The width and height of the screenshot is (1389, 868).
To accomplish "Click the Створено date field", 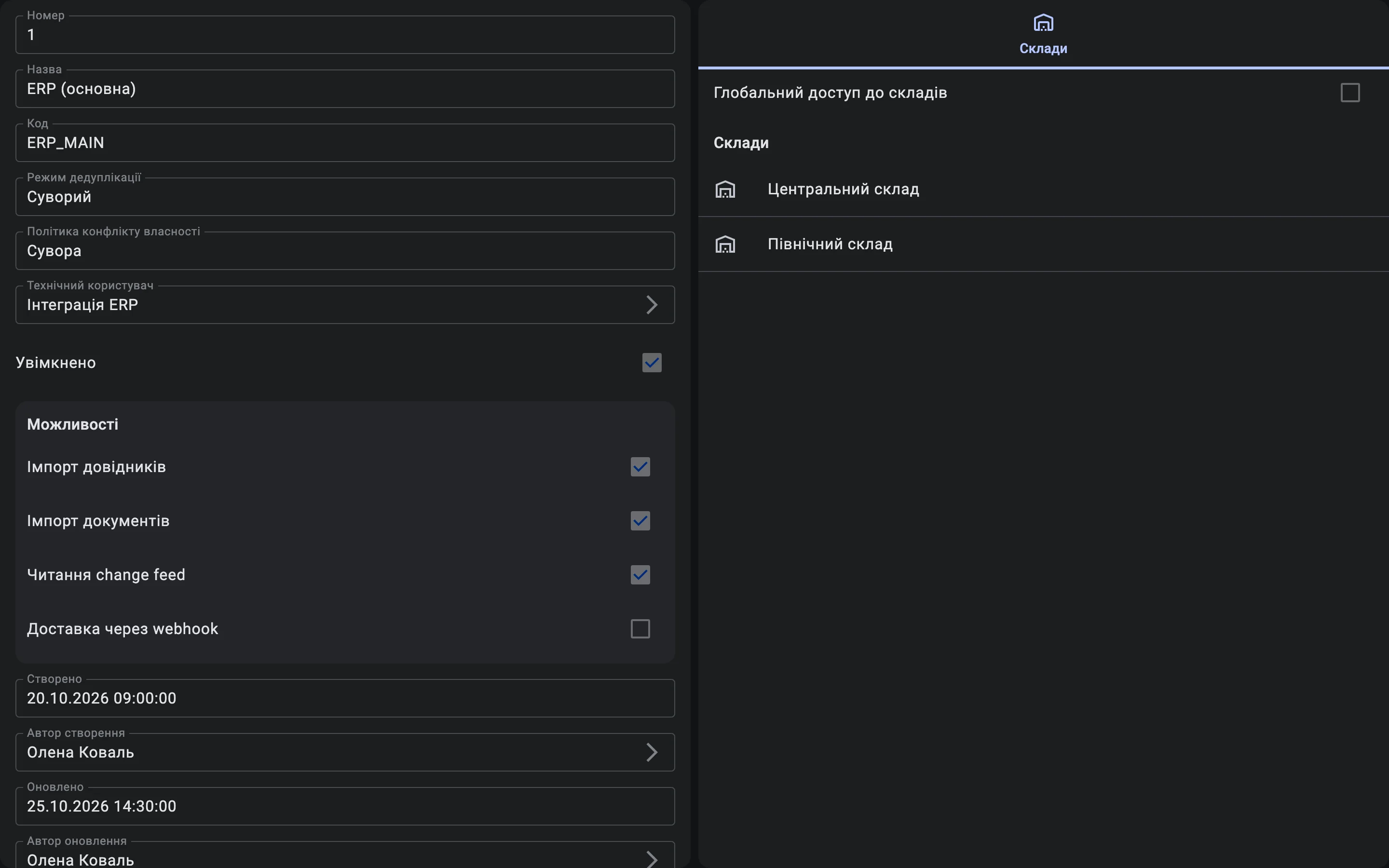I will [345, 699].
